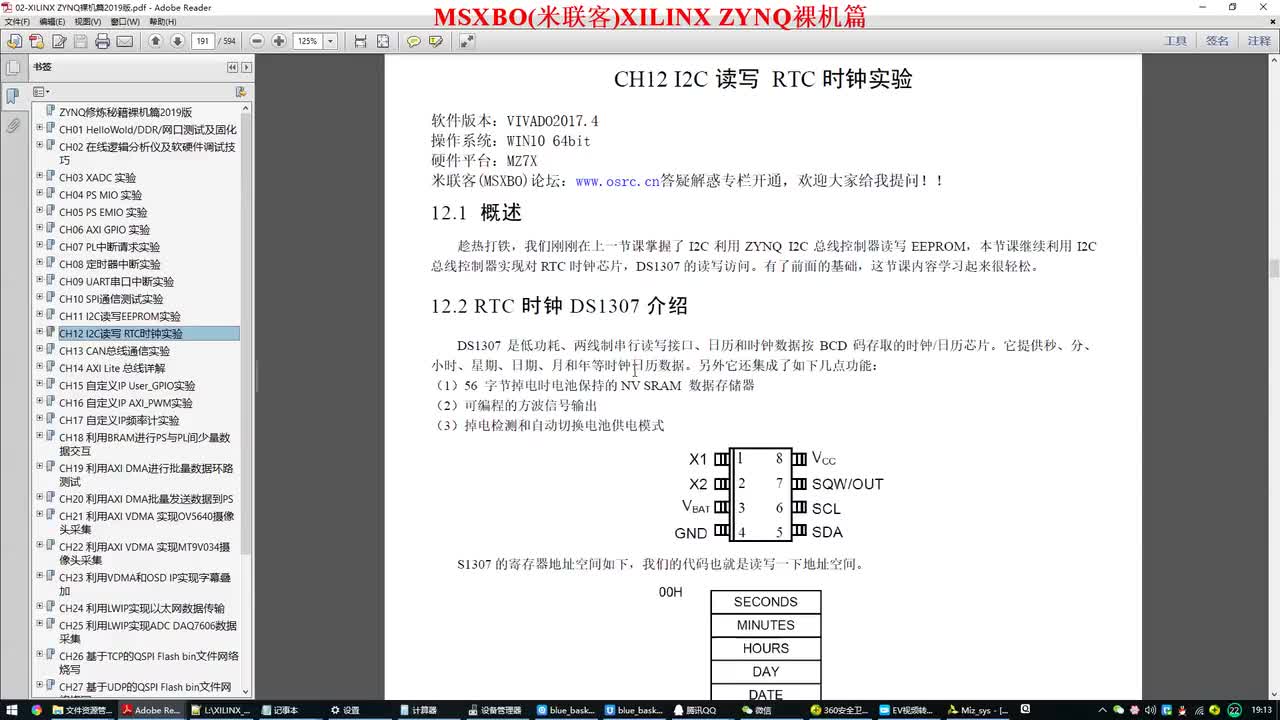Open 设备管理器 from the taskbar
Viewport: 1280px width, 720px height.
(x=500, y=710)
